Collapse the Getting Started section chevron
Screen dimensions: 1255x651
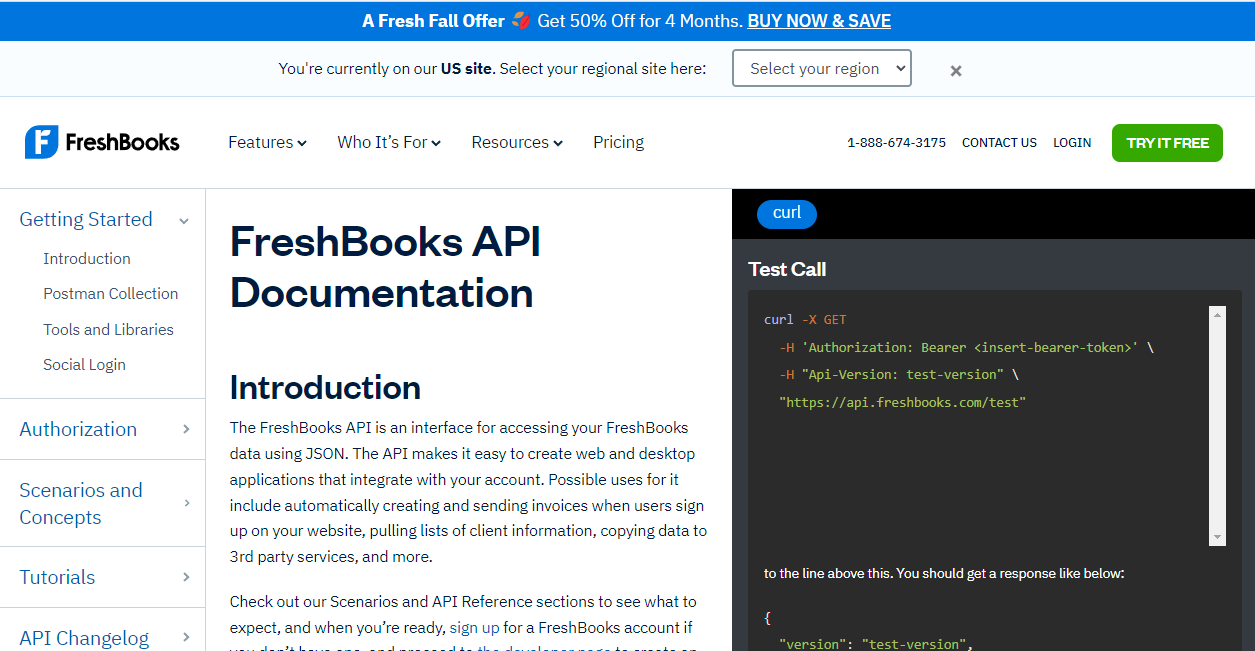184,221
